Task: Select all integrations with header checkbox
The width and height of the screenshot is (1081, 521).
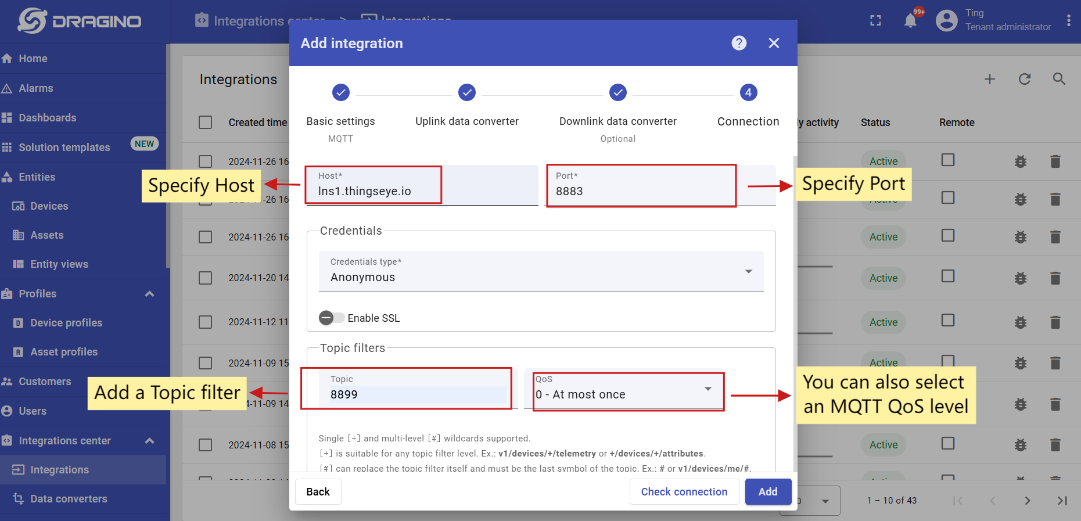Action: click(205, 123)
